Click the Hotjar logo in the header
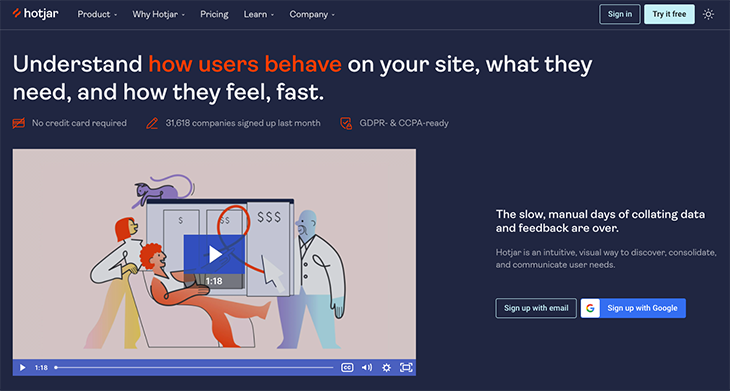 click(x=35, y=14)
